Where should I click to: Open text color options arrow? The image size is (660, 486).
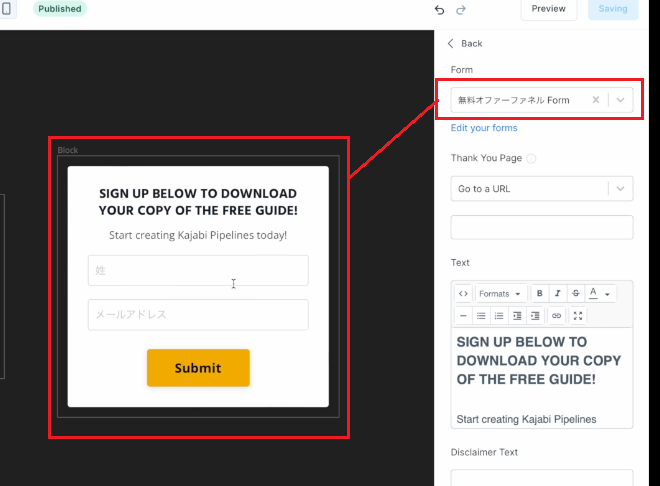(607, 294)
